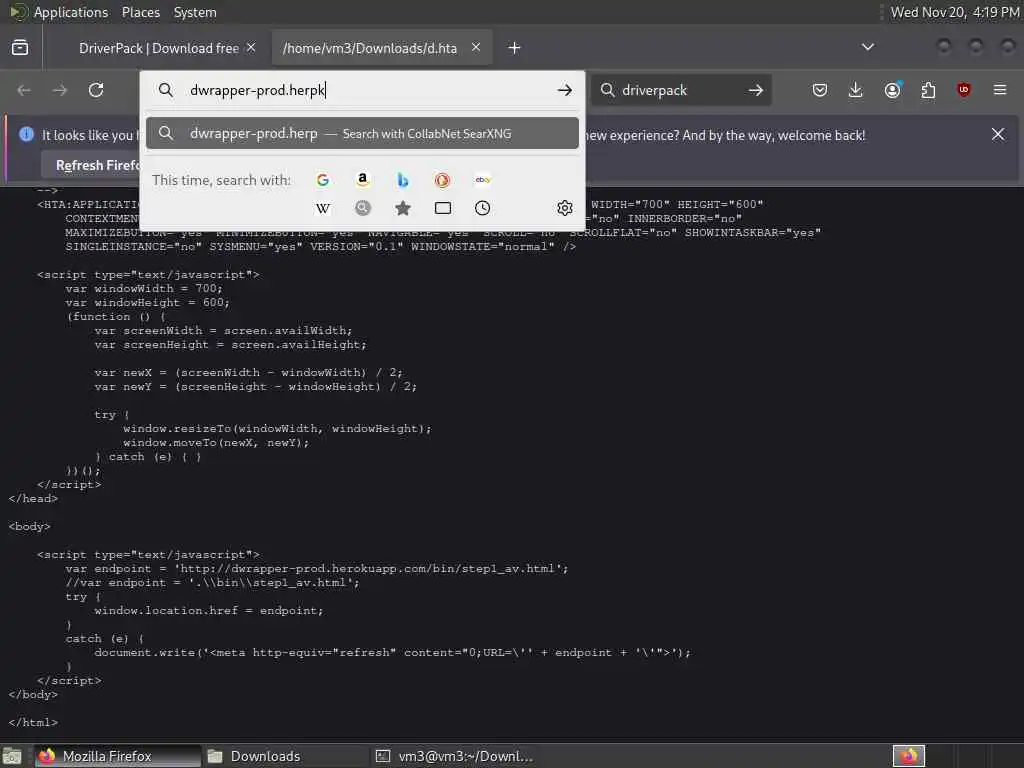
Task: Search this time with Wikipedia
Action: pyautogui.click(x=323, y=208)
